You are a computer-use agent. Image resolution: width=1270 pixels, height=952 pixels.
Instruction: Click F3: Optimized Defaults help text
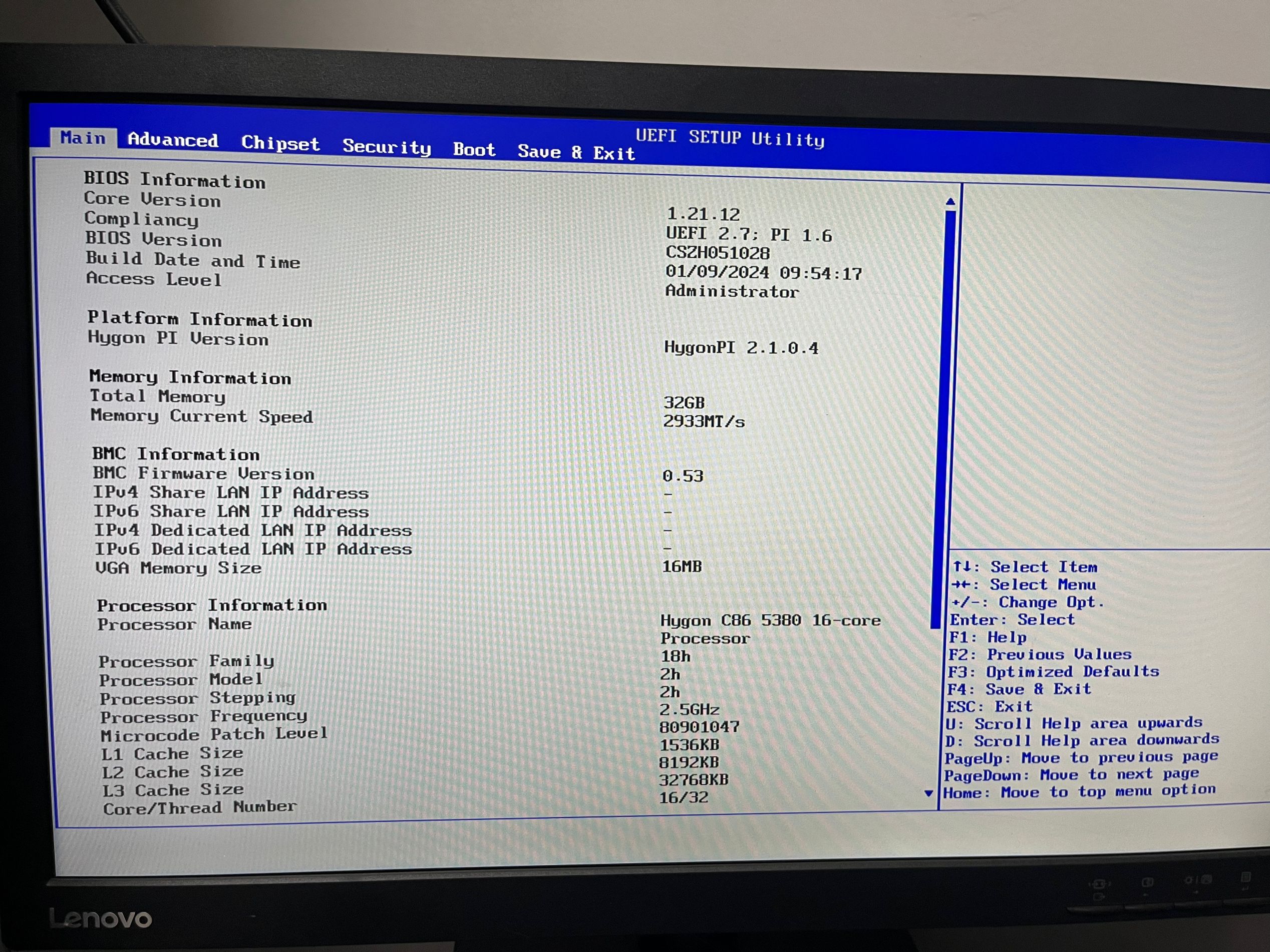(x=1053, y=671)
